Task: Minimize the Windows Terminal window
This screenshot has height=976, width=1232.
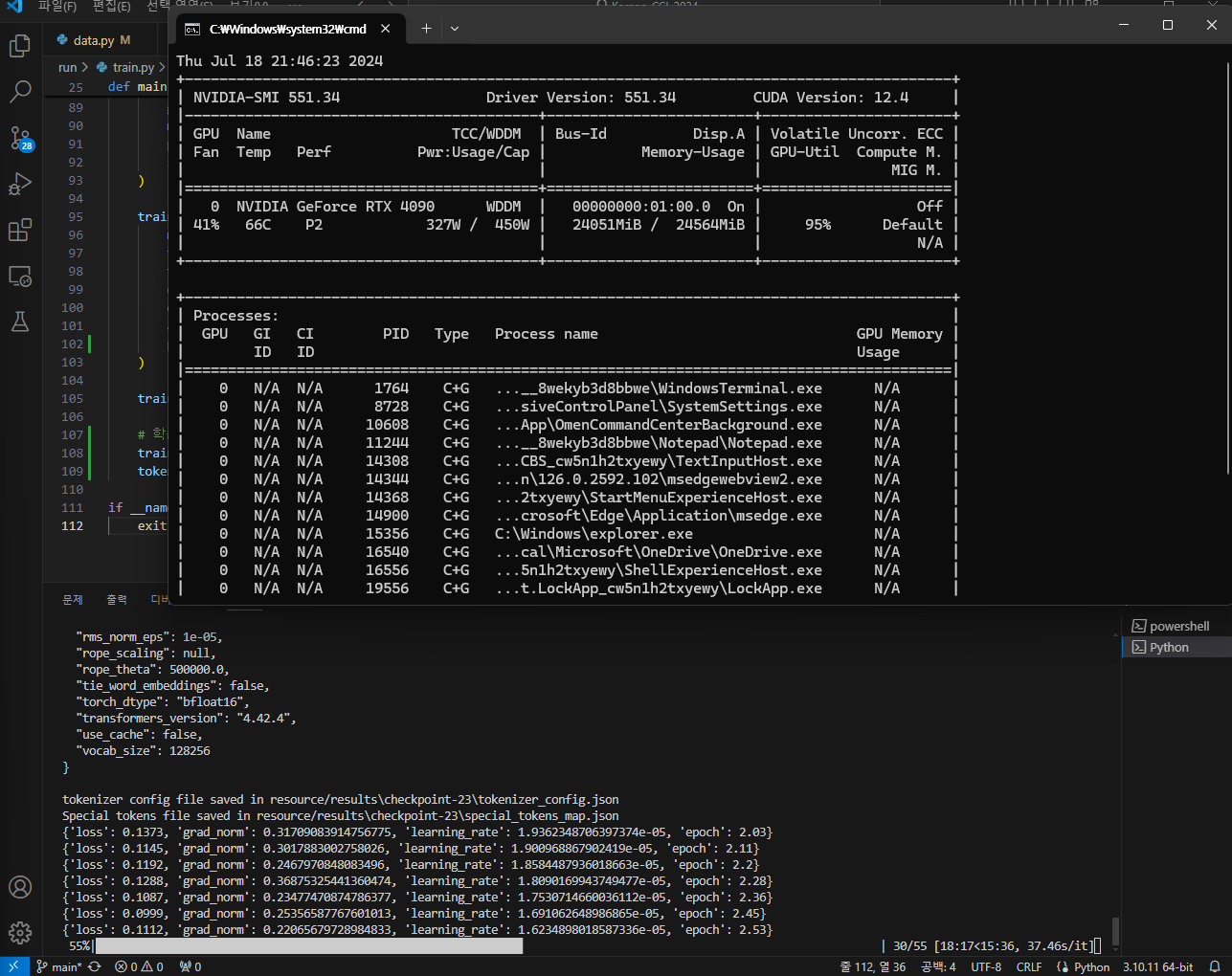Action: tap(1124, 25)
